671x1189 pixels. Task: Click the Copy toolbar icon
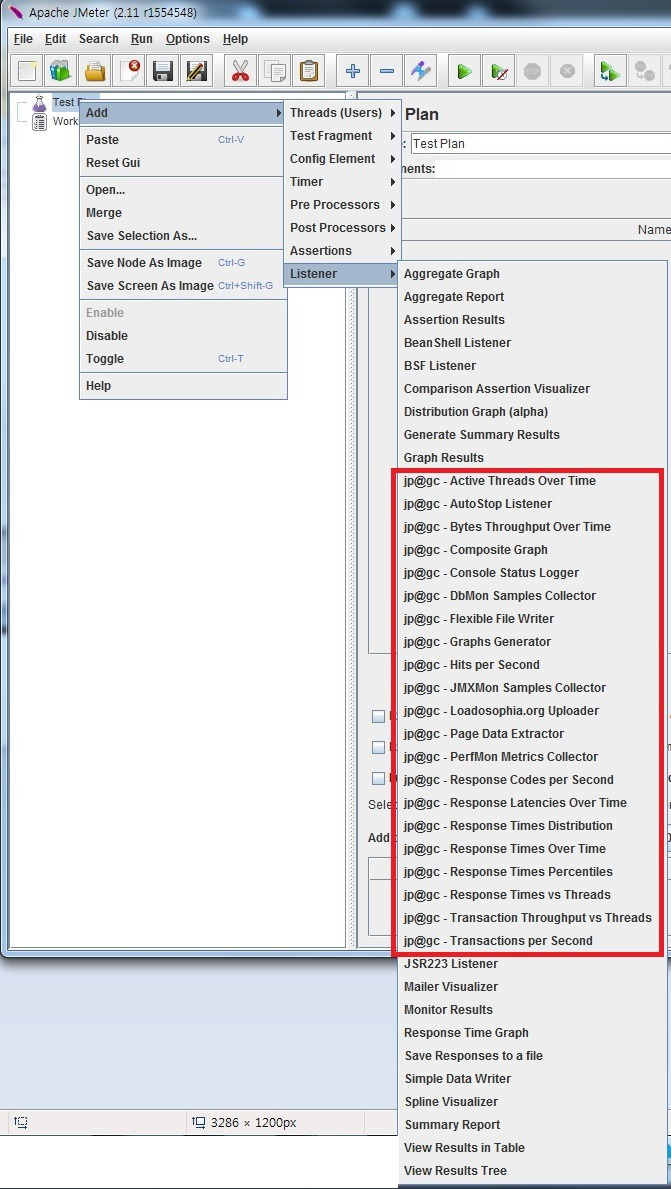[x=274, y=71]
